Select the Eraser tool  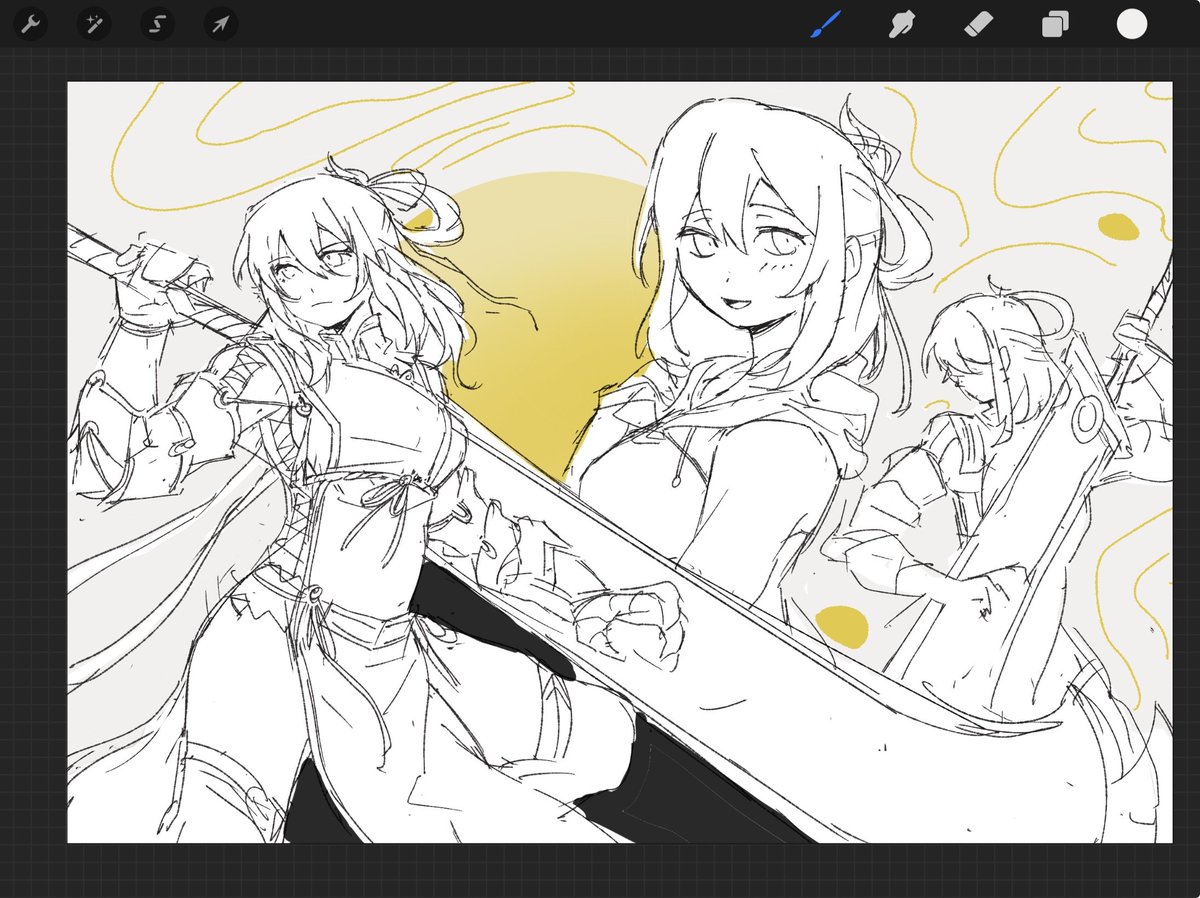pos(978,24)
